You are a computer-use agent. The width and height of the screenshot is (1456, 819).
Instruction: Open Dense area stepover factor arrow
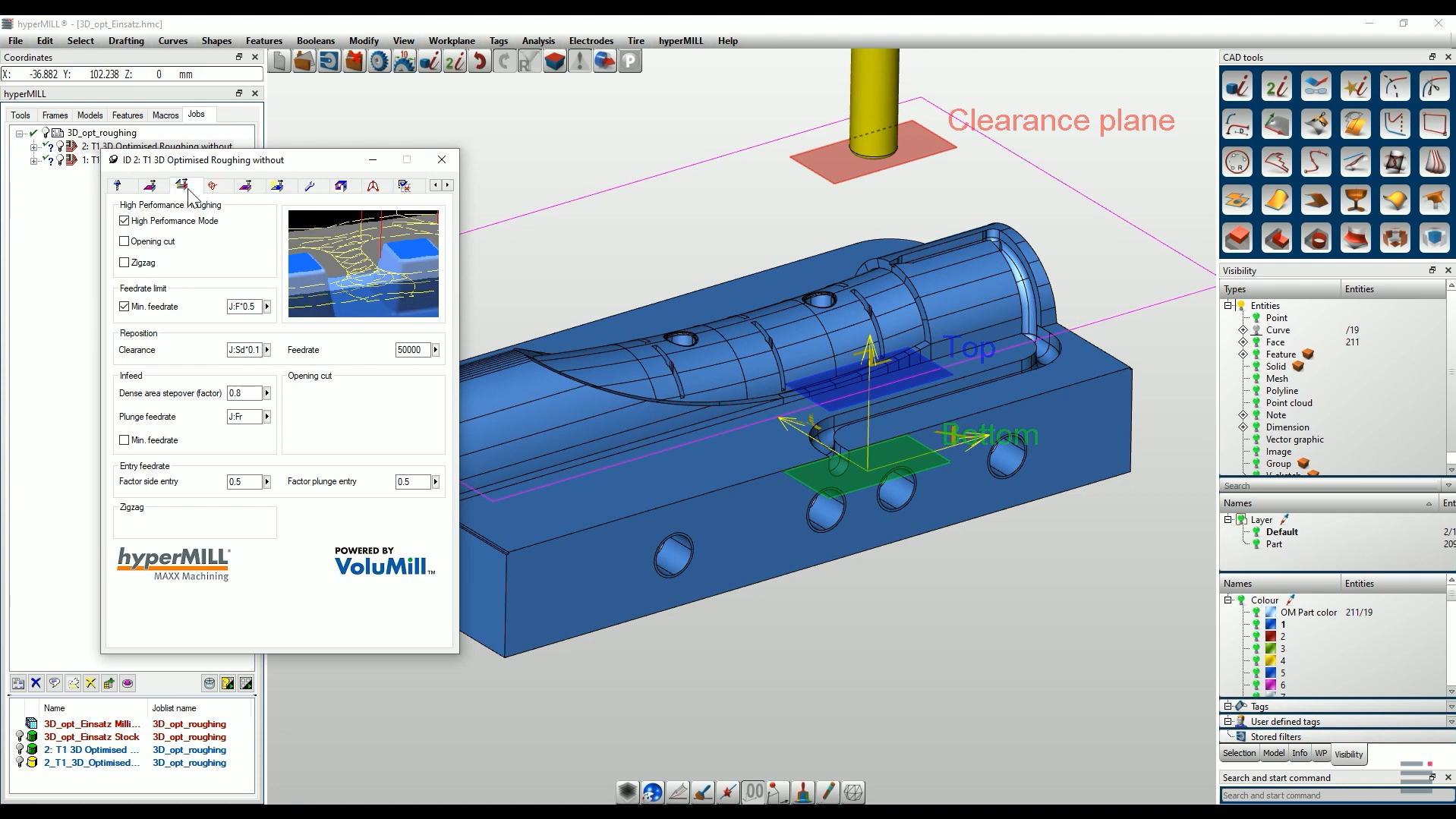pos(267,393)
